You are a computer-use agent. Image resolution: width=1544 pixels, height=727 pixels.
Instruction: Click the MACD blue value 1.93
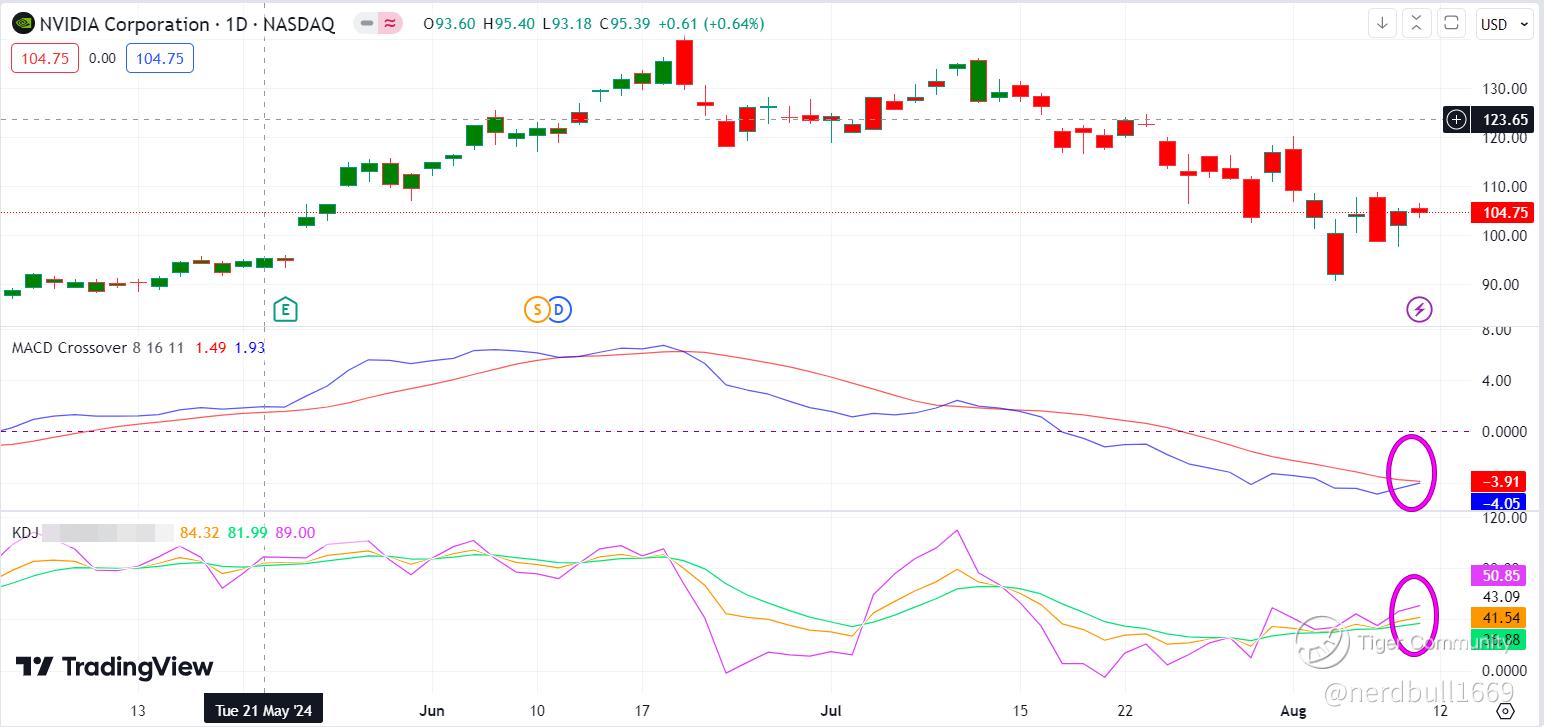coord(249,348)
